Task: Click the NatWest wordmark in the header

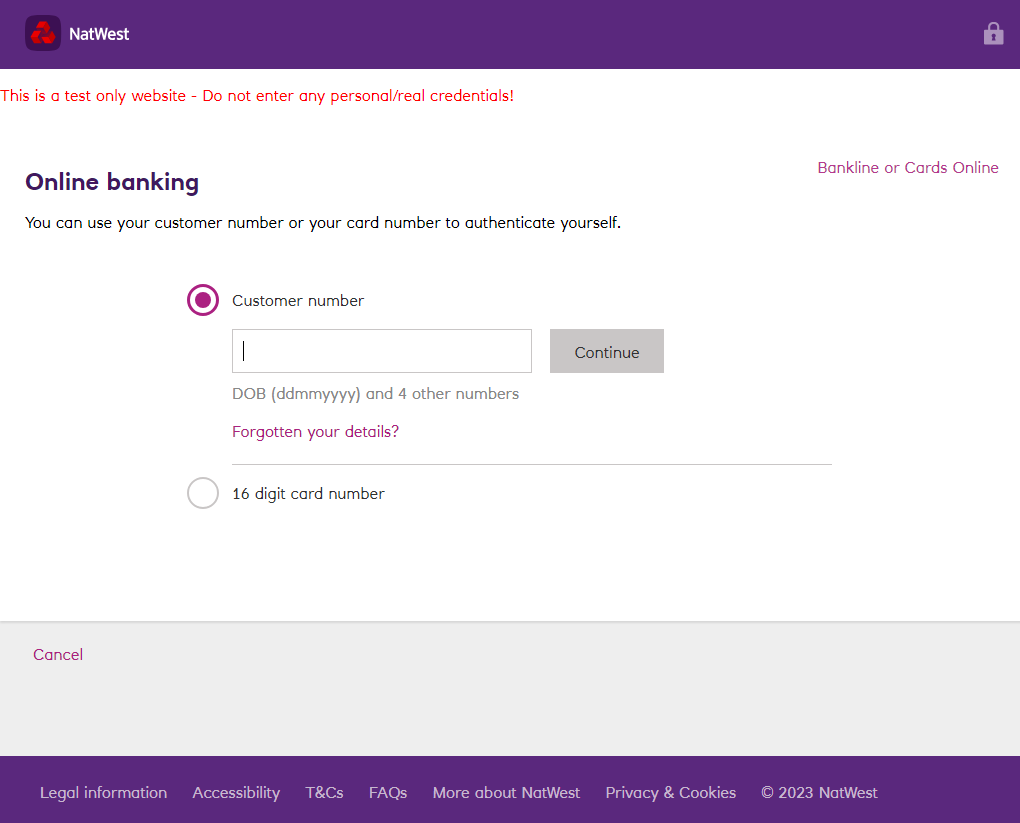Action: (99, 34)
